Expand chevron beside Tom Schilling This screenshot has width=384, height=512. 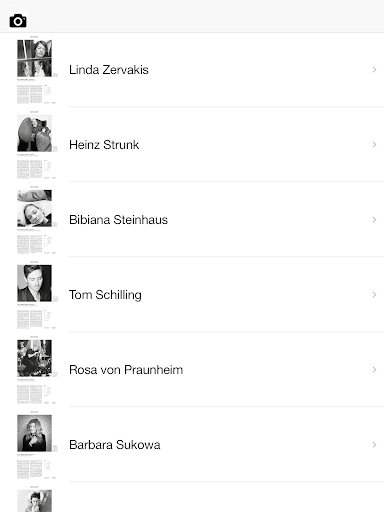pyautogui.click(x=374, y=295)
